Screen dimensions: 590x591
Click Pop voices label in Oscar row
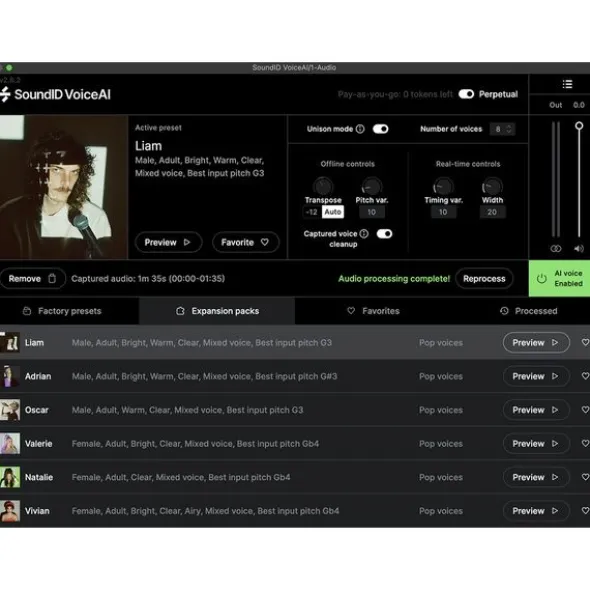(441, 410)
